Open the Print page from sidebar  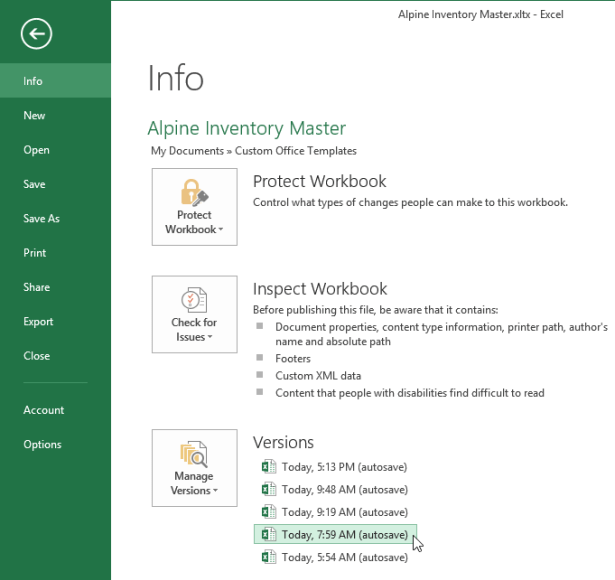click(35, 253)
